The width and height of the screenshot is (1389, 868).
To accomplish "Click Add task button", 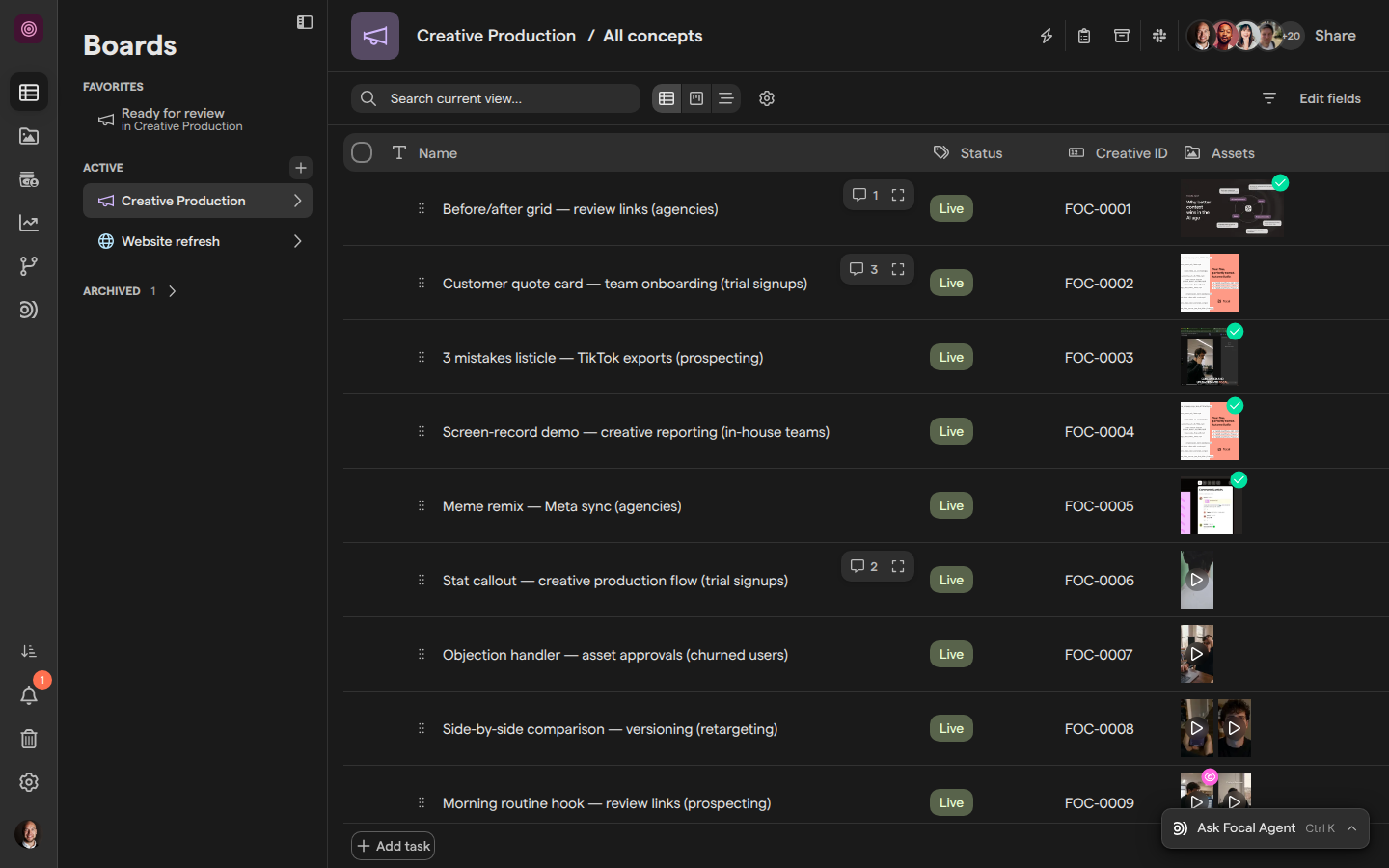I will pyautogui.click(x=394, y=846).
